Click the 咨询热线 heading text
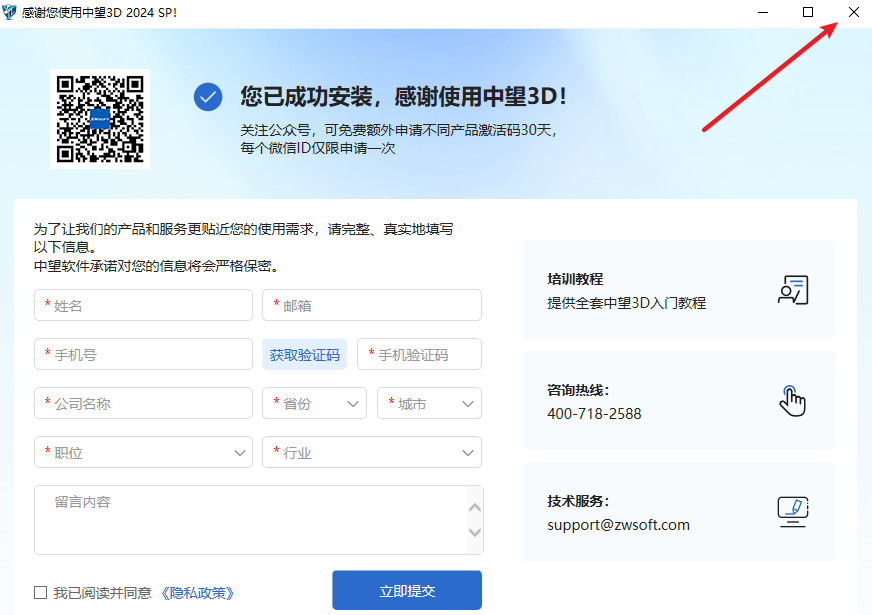 click(578, 390)
